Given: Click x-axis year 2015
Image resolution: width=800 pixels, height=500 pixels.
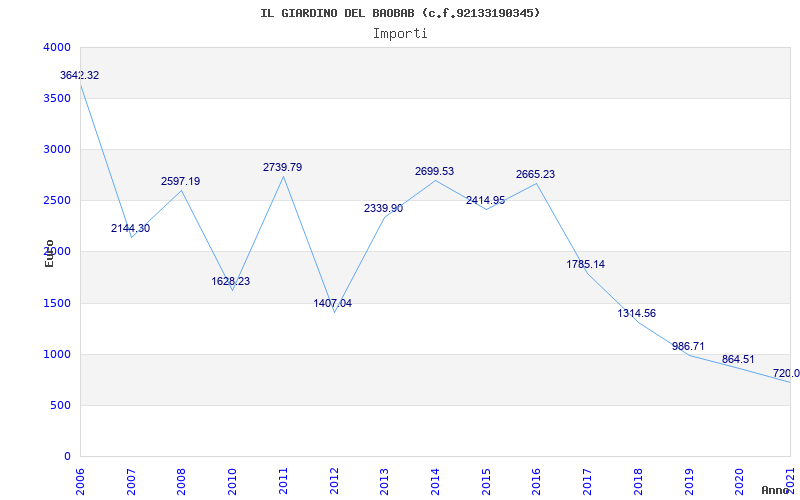Looking at the screenshot, I should tap(486, 482).
